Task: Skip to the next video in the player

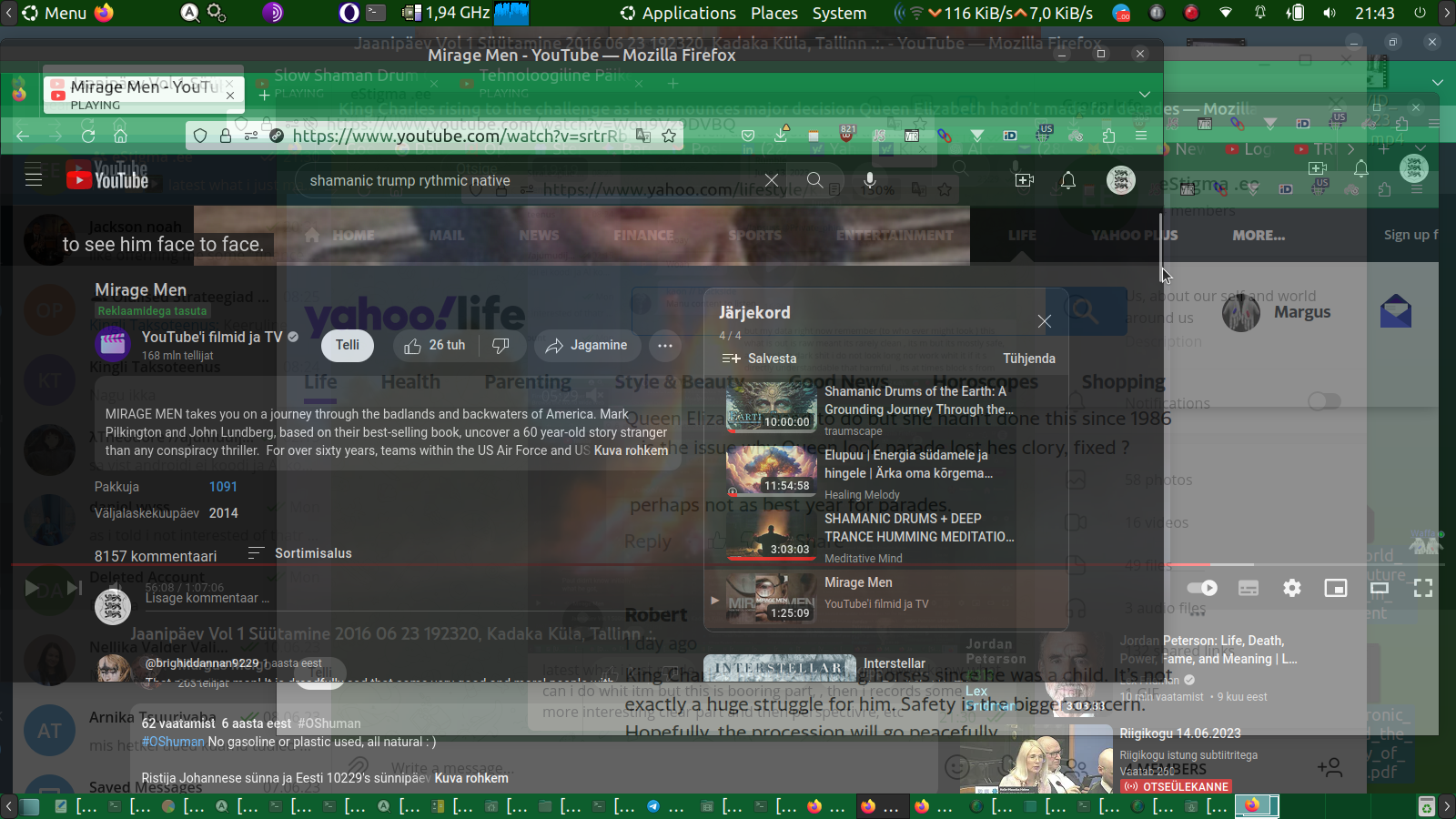Action: click(74, 589)
